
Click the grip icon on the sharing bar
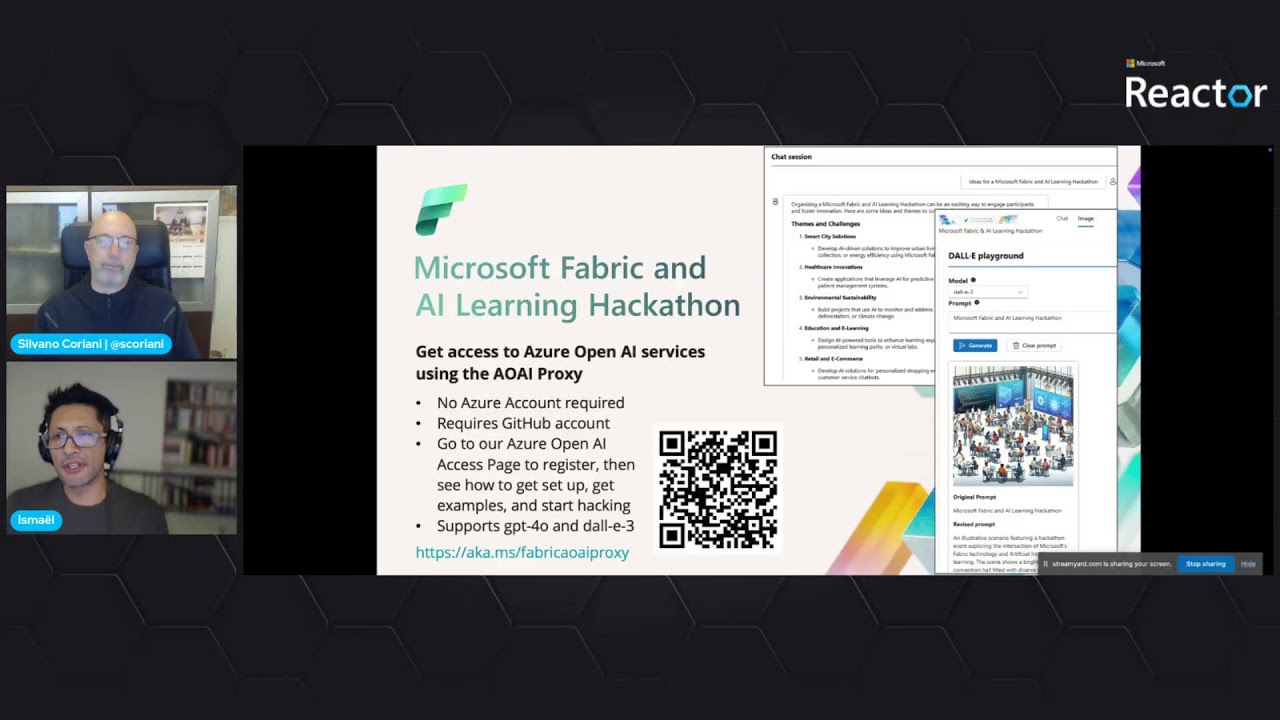(x=1045, y=564)
